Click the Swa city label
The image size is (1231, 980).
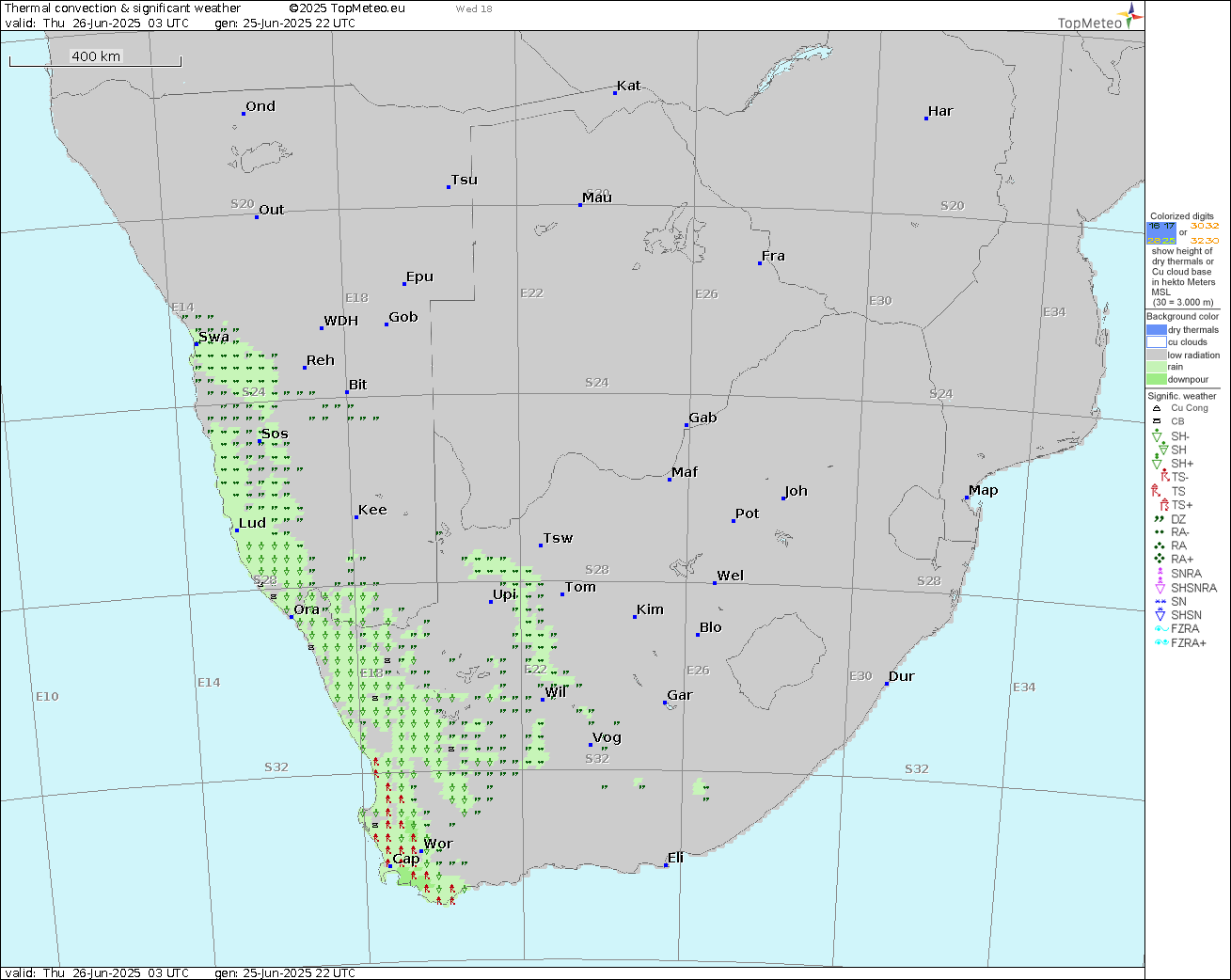pos(213,337)
